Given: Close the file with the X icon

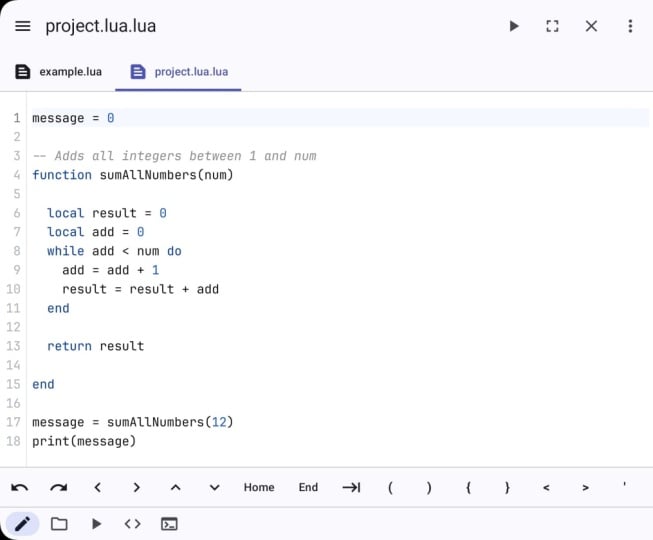Looking at the screenshot, I should tap(591, 26).
